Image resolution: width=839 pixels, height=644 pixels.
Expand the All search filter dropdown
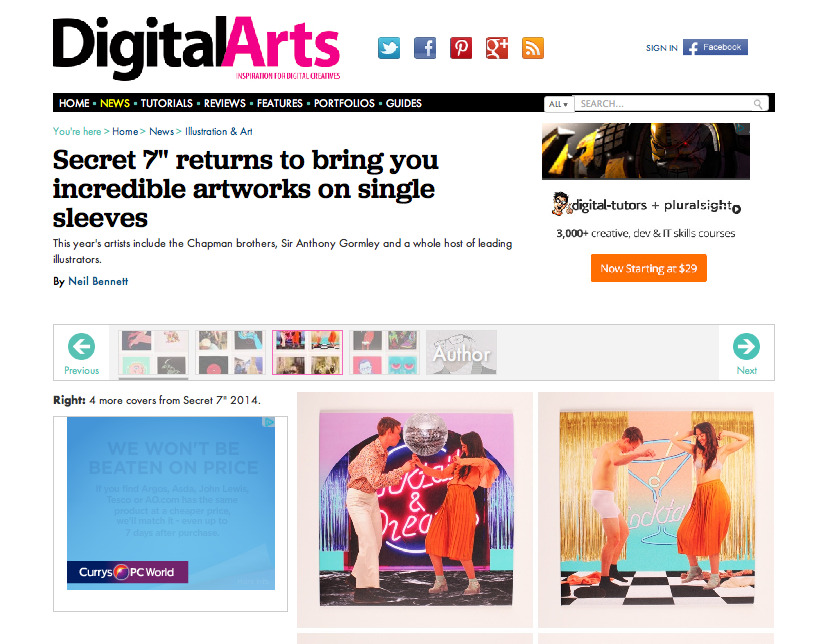558,104
